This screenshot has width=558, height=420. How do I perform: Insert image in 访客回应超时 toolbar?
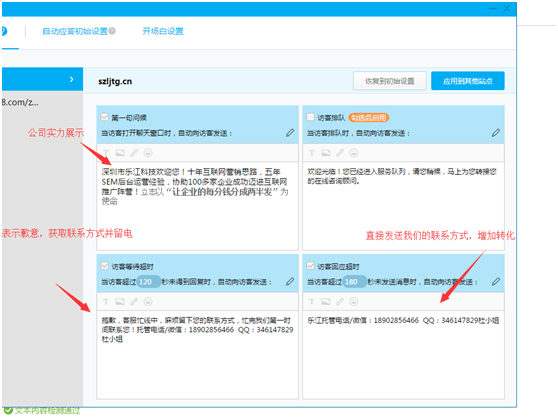(326, 301)
